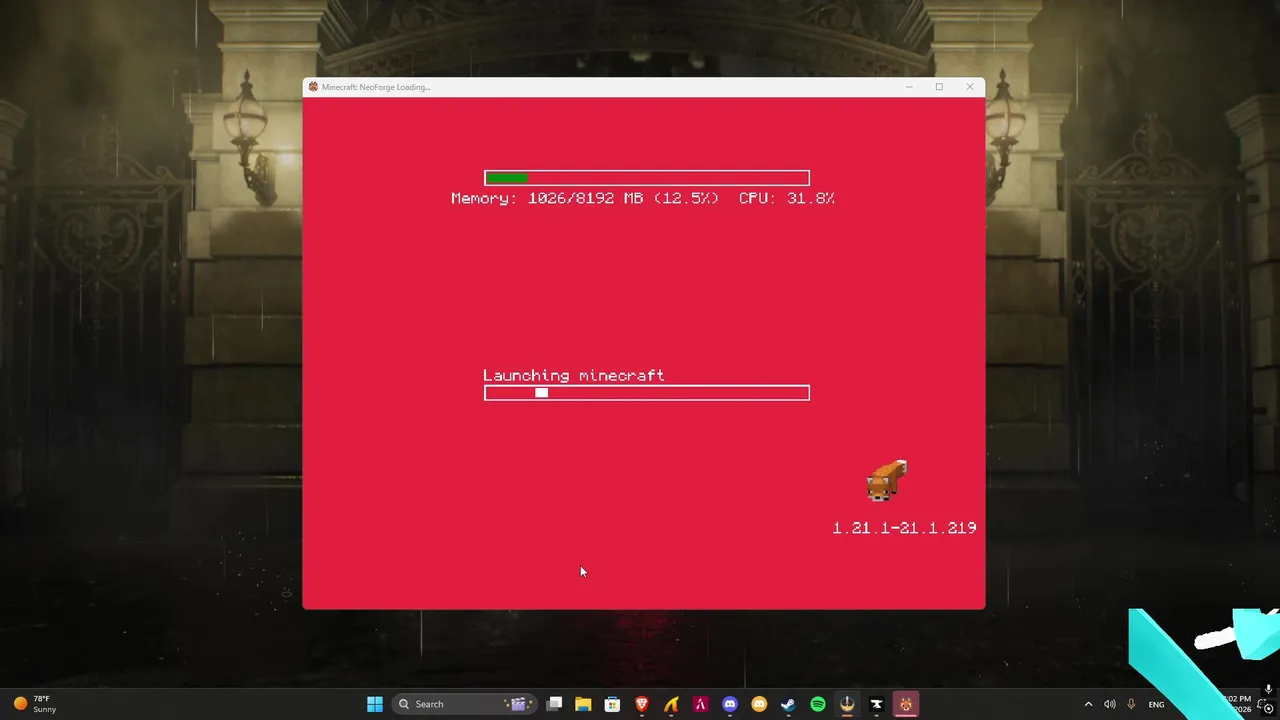Switch the ENG input language indicator

[1156, 704]
